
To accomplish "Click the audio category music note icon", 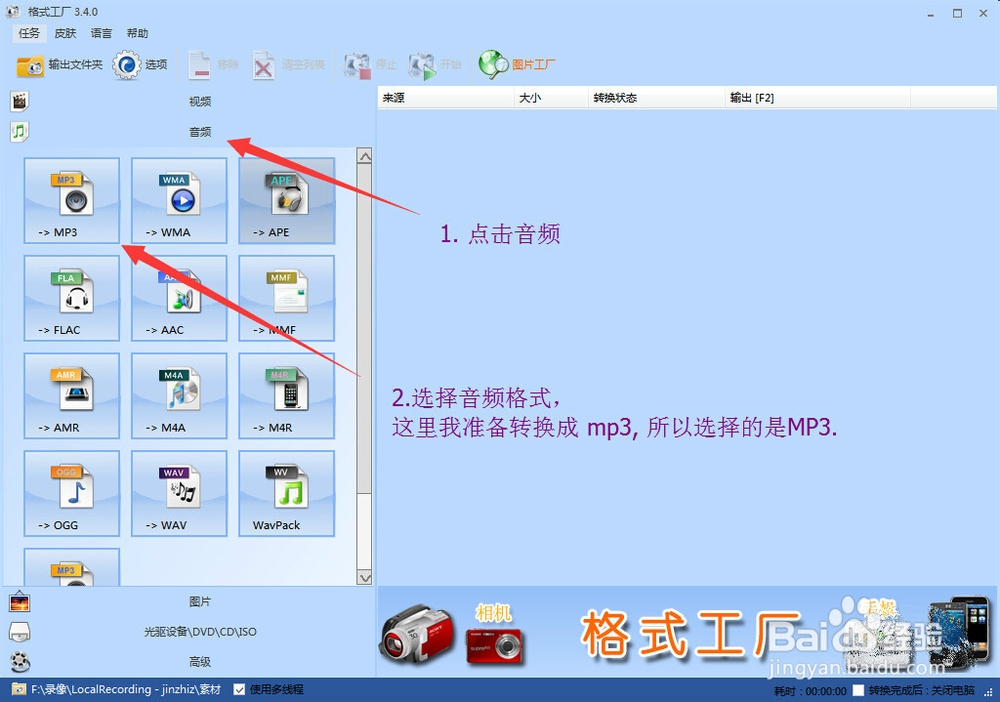I will coord(19,131).
